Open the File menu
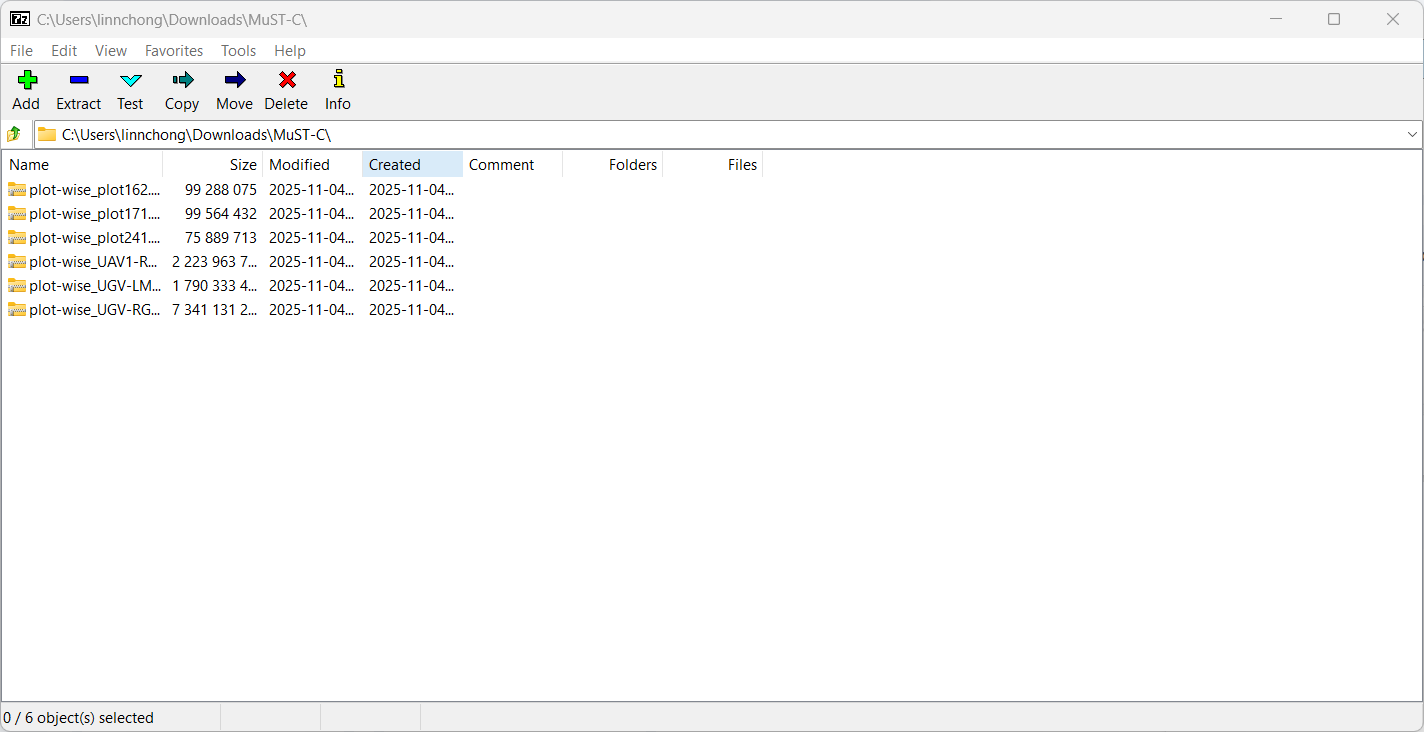This screenshot has height=732, width=1424. coord(21,51)
